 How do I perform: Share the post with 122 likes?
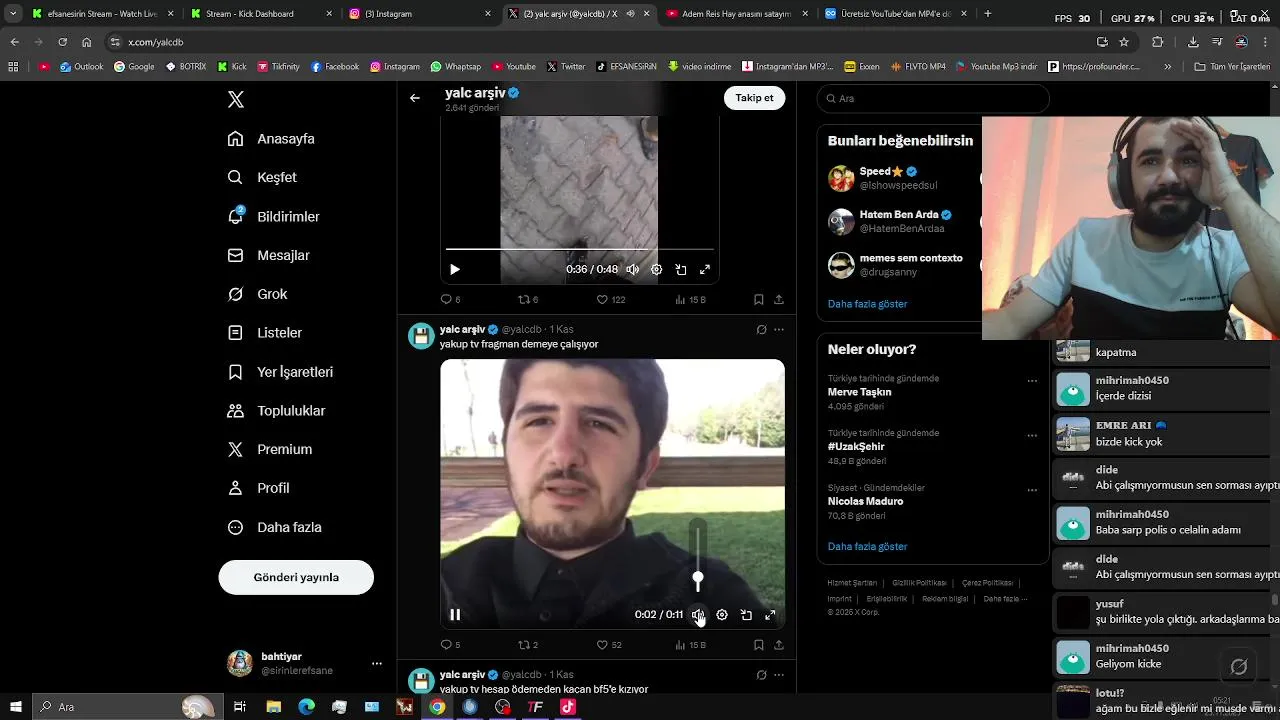coord(778,299)
